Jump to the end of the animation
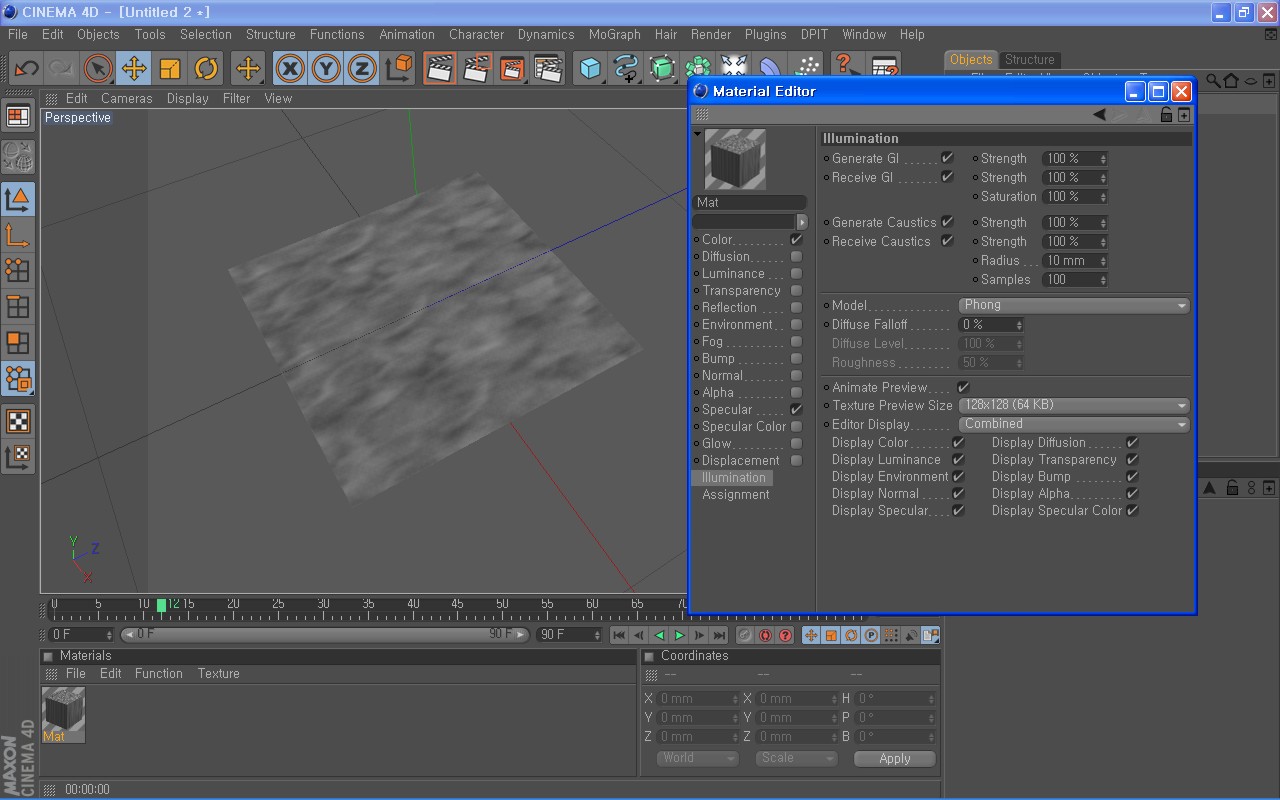The width and height of the screenshot is (1280, 800). 720,635
